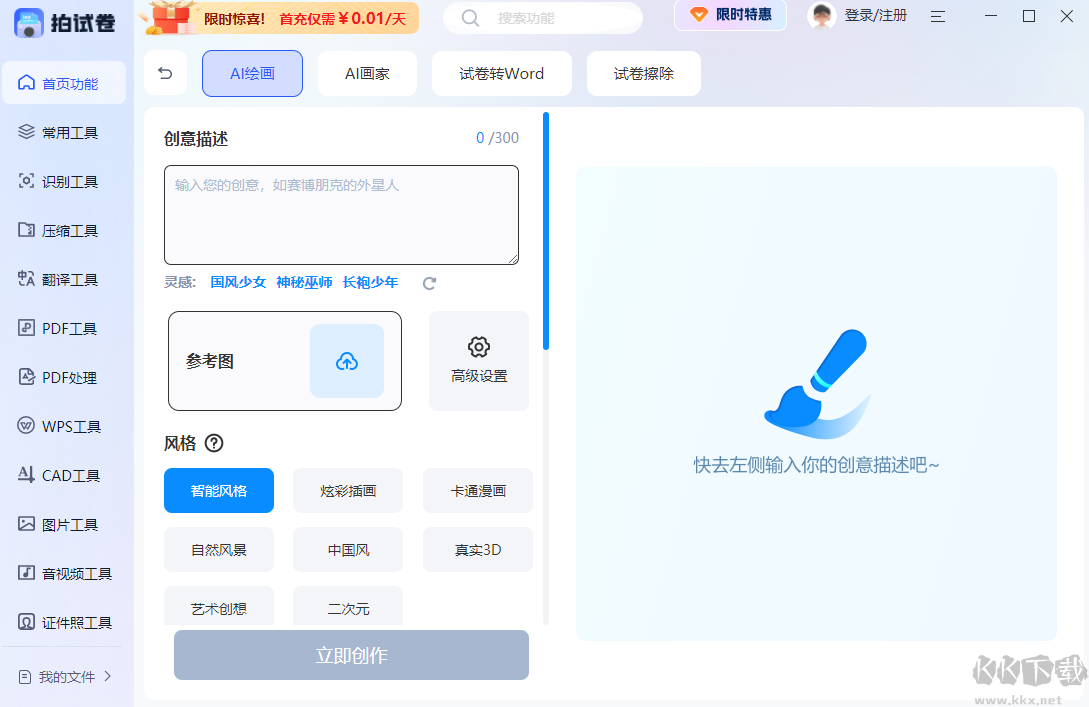Expand the 我的文件 section
Viewport: 1089px width, 707px height.
click(63, 676)
